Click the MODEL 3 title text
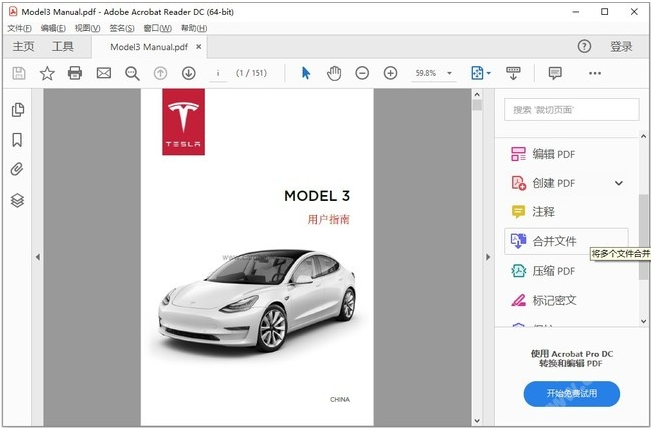654x431 pixels. pyautogui.click(x=317, y=196)
